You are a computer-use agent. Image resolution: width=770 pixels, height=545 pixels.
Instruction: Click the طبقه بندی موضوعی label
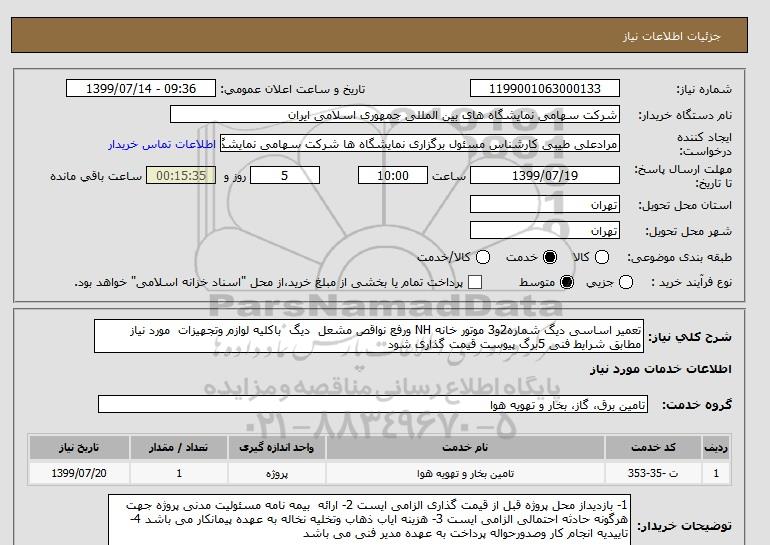pyautogui.click(x=680, y=257)
